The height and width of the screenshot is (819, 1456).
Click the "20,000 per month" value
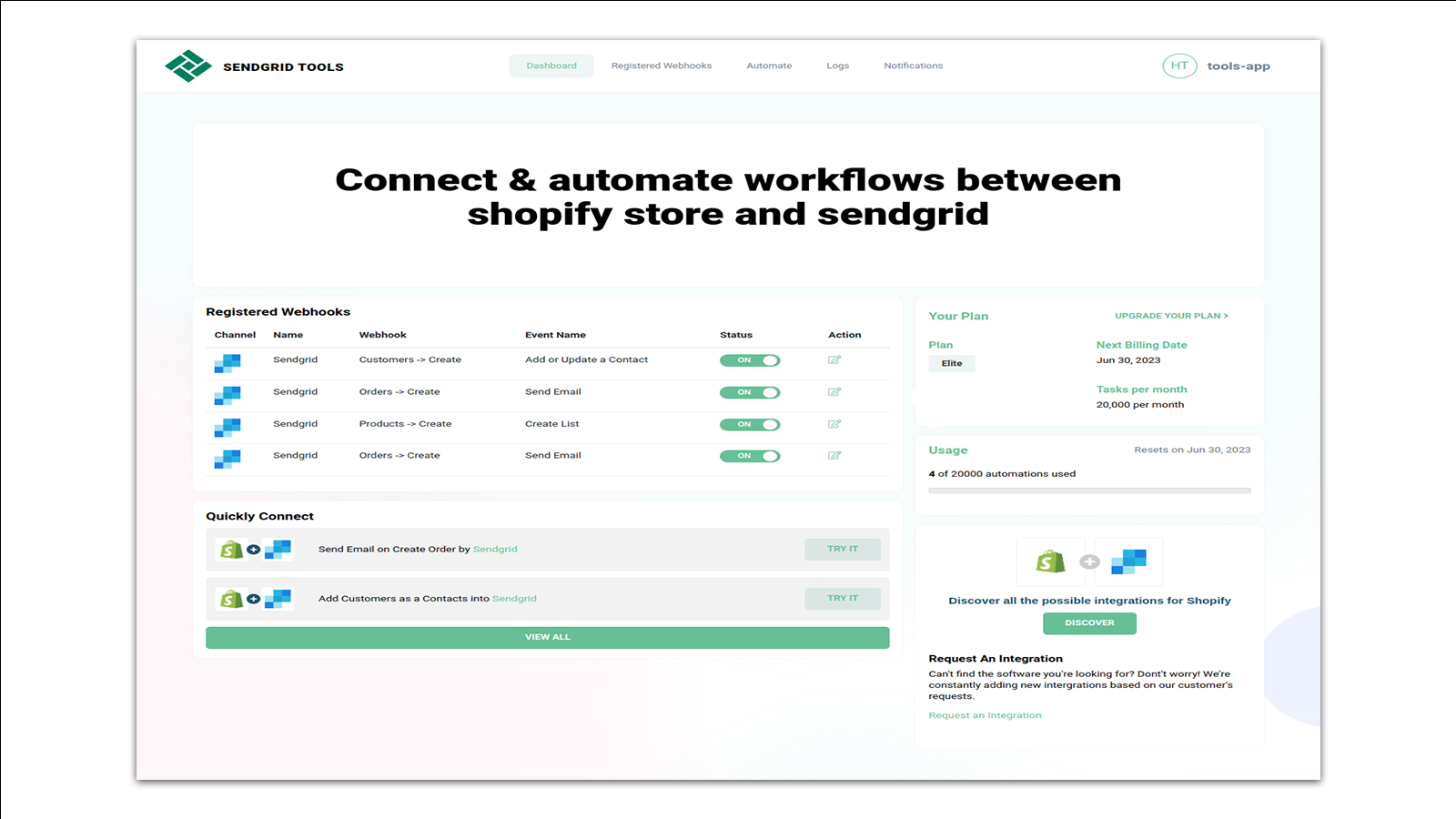[1140, 405]
